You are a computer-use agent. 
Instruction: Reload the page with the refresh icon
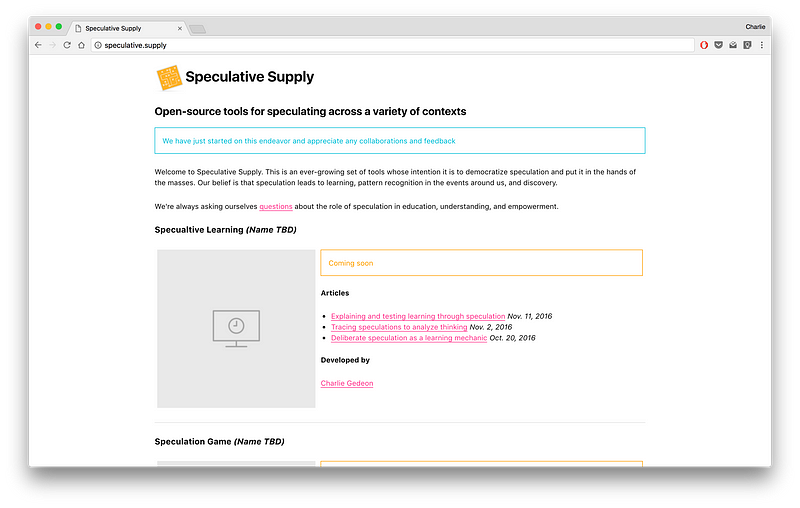click(67, 45)
